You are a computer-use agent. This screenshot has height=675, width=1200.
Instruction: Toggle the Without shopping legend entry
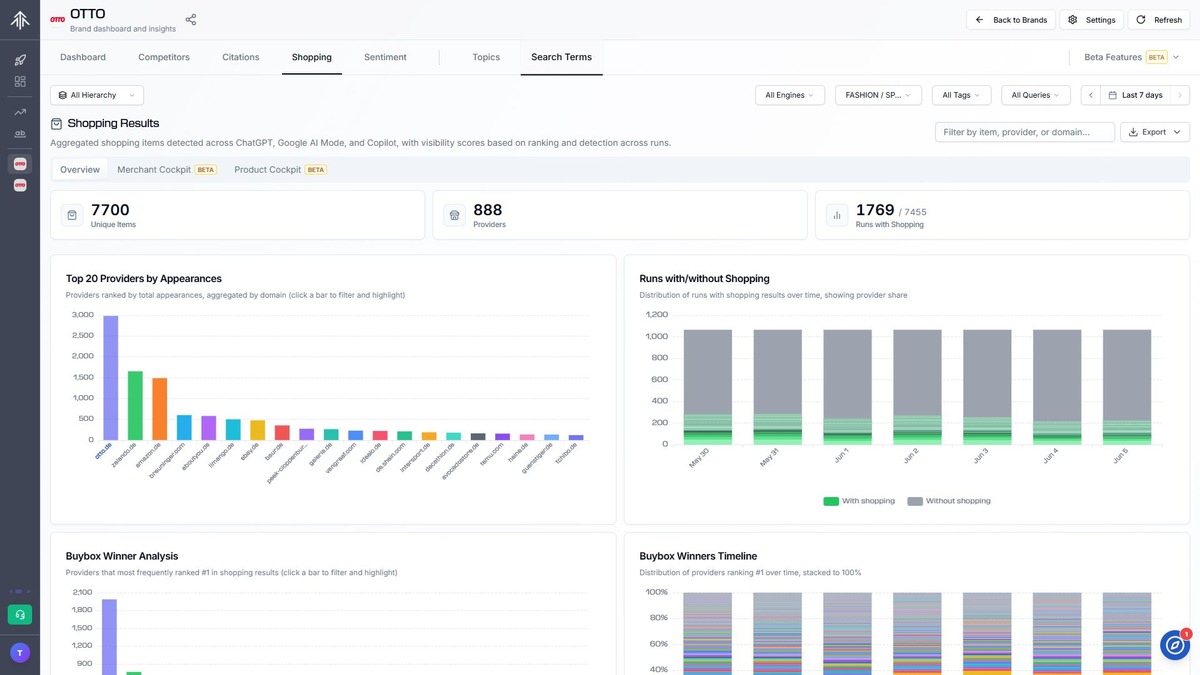[949, 501]
